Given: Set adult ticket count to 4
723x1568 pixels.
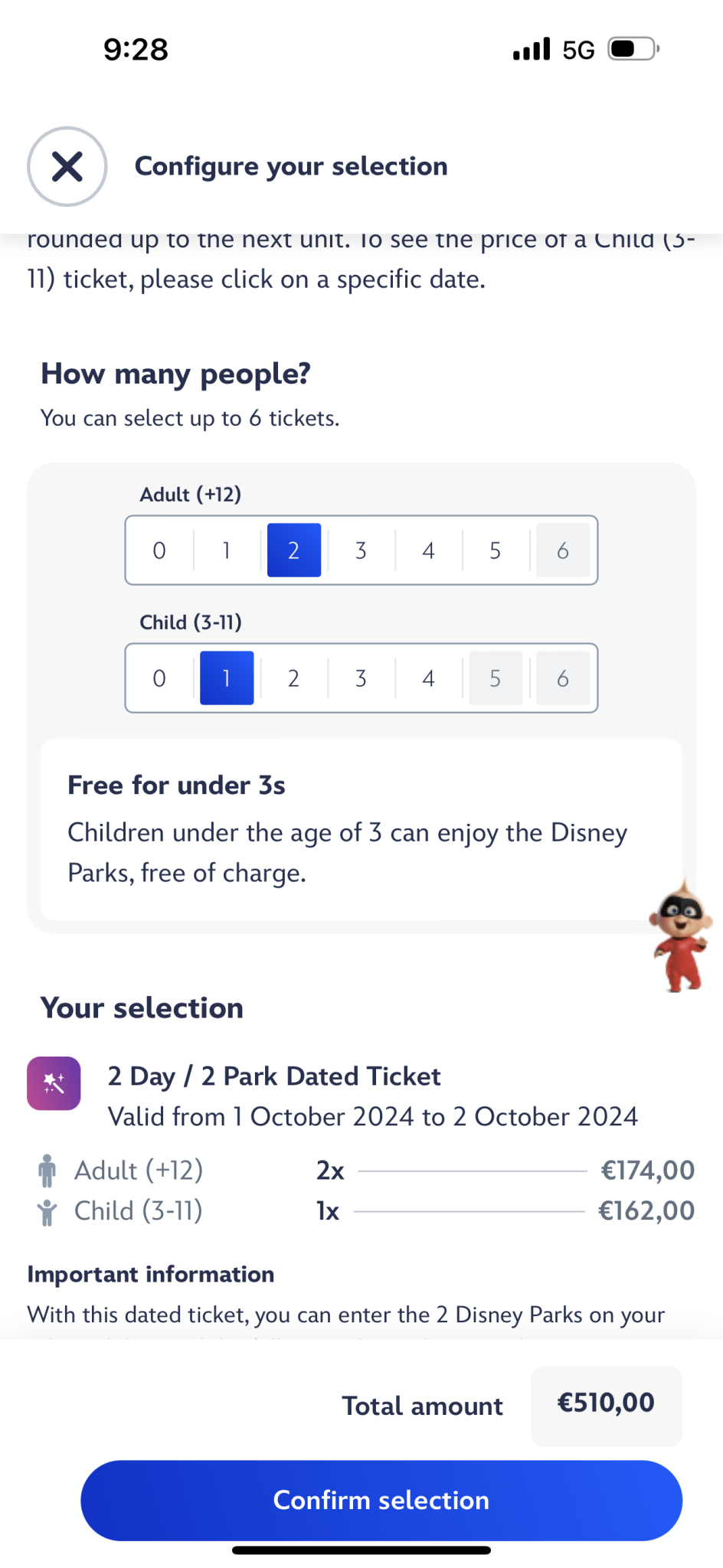Looking at the screenshot, I should (428, 550).
